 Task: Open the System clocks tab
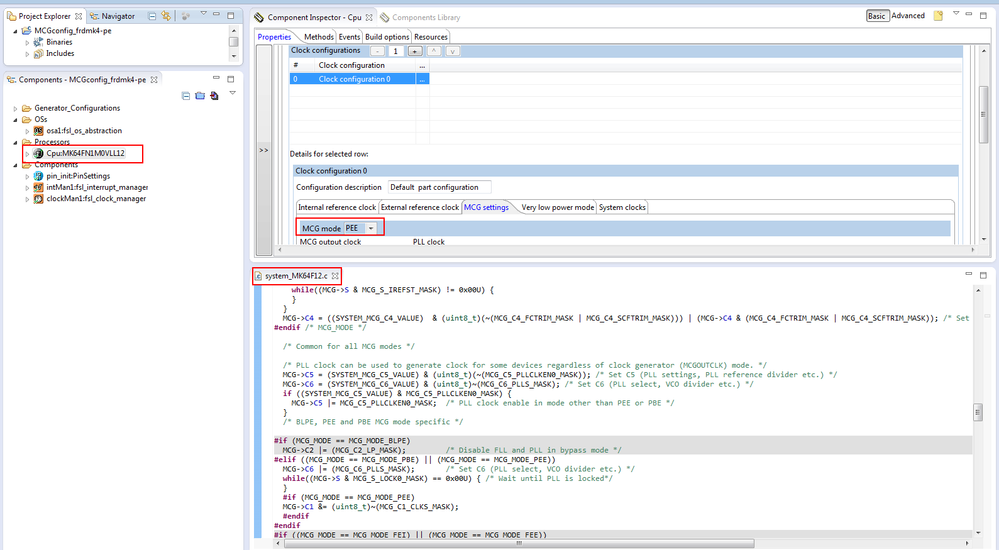pyautogui.click(x=622, y=207)
